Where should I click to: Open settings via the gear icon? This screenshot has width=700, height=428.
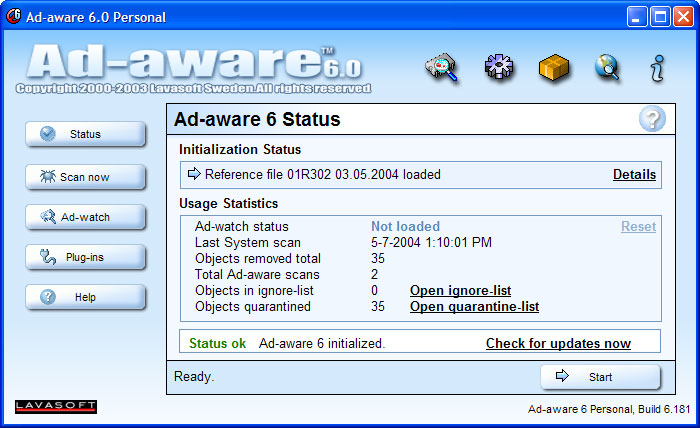[499, 67]
